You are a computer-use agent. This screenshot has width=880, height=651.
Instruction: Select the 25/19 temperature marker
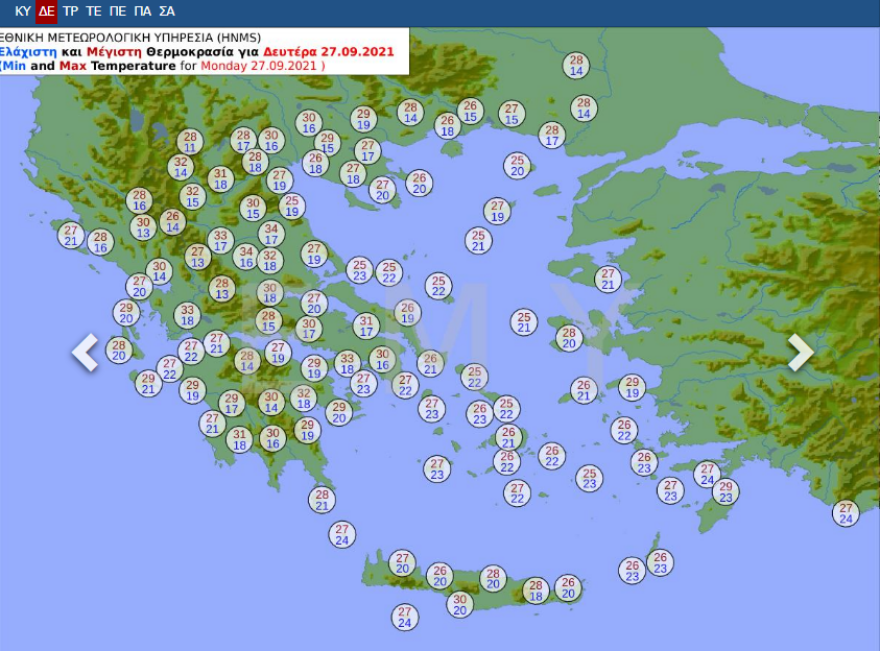click(292, 206)
